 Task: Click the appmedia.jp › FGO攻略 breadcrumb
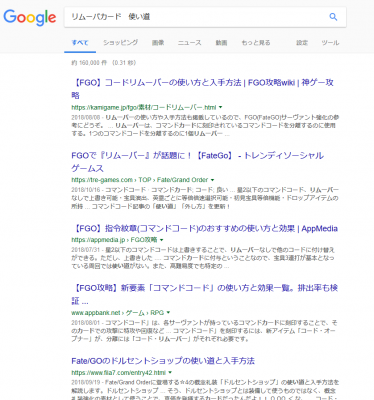(x=114, y=240)
